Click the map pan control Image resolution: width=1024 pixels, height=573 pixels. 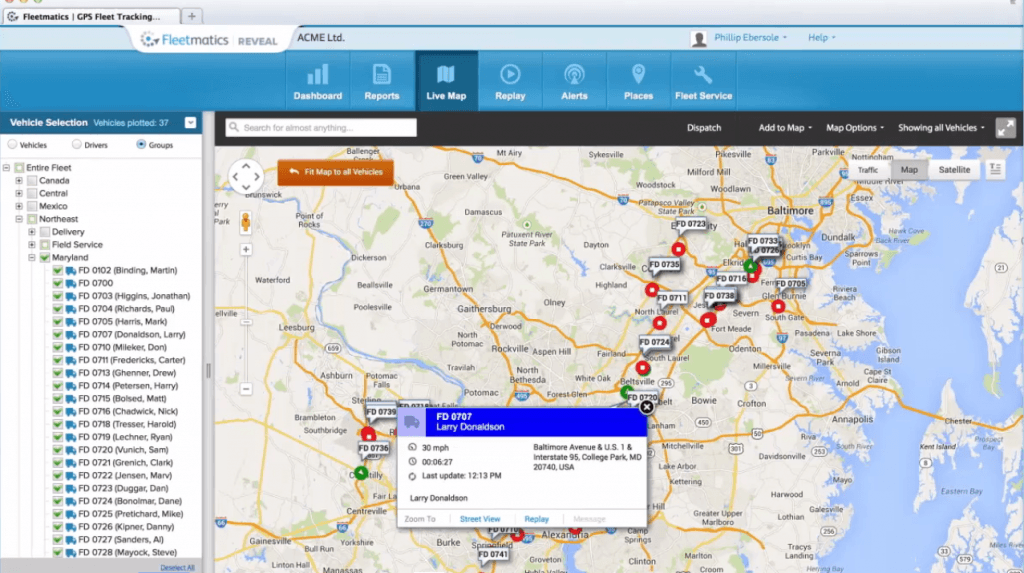click(x=246, y=176)
